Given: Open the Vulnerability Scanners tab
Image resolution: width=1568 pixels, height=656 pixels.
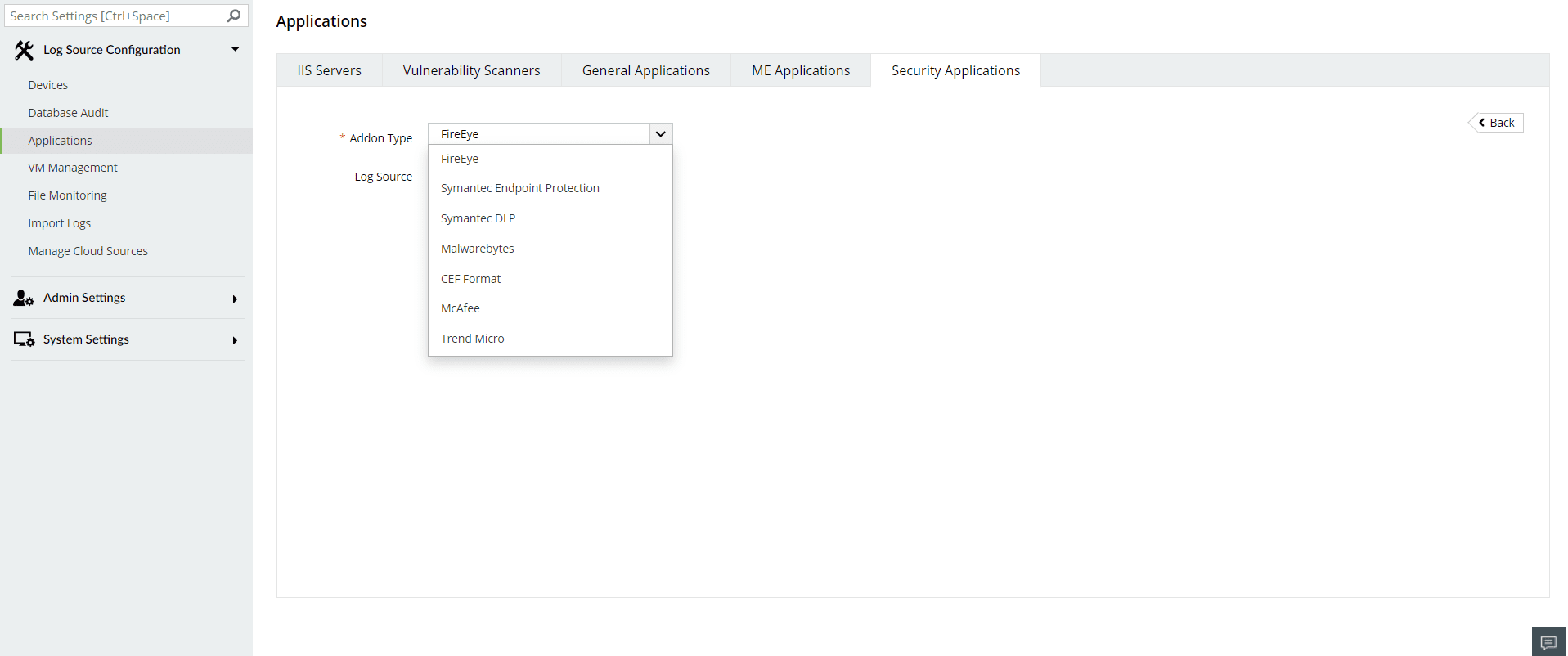Looking at the screenshot, I should click(472, 70).
